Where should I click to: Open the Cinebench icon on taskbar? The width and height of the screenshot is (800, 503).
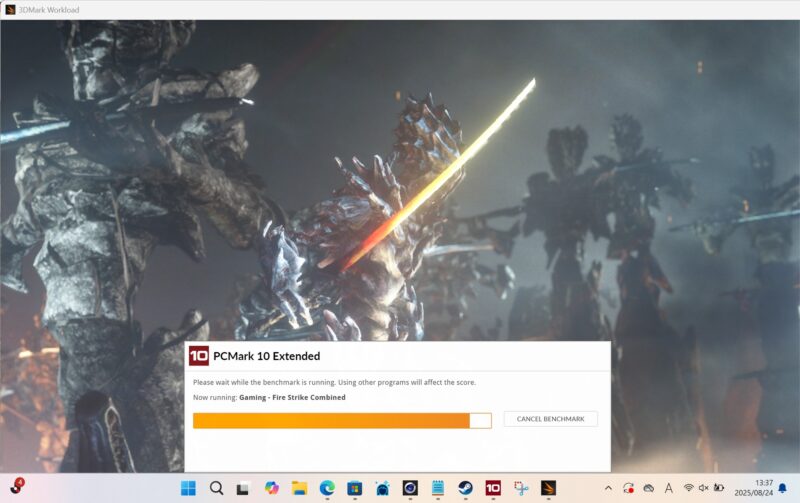pos(410,488)
